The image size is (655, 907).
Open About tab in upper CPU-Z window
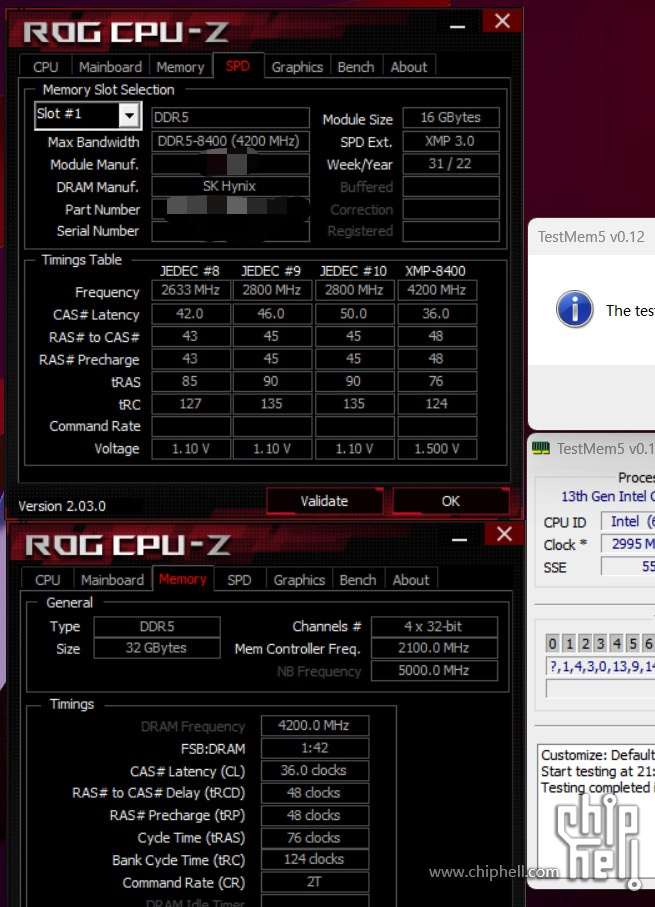click(x=409, y=67)
